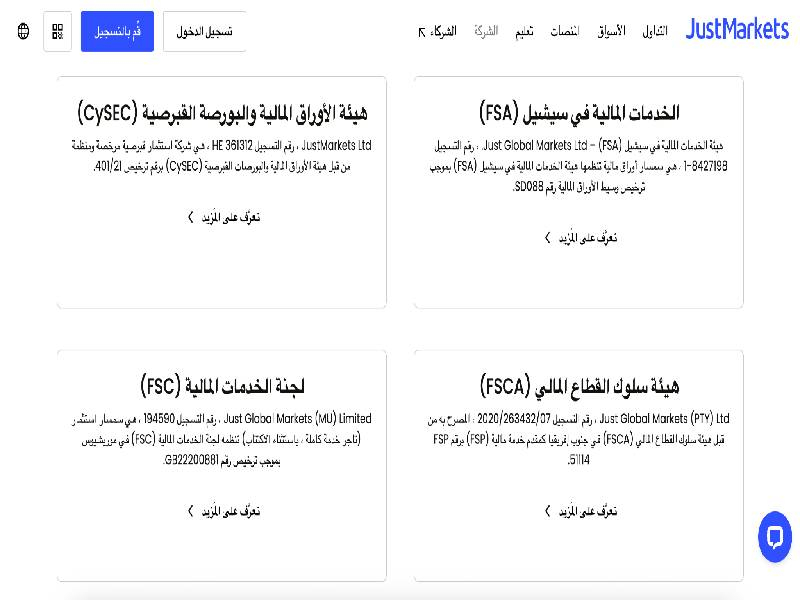This screenshot has width=800, height=600.
Task: Select the لجنة الخدمات المالية (FSC) card heading
Action: pos(222,386)
